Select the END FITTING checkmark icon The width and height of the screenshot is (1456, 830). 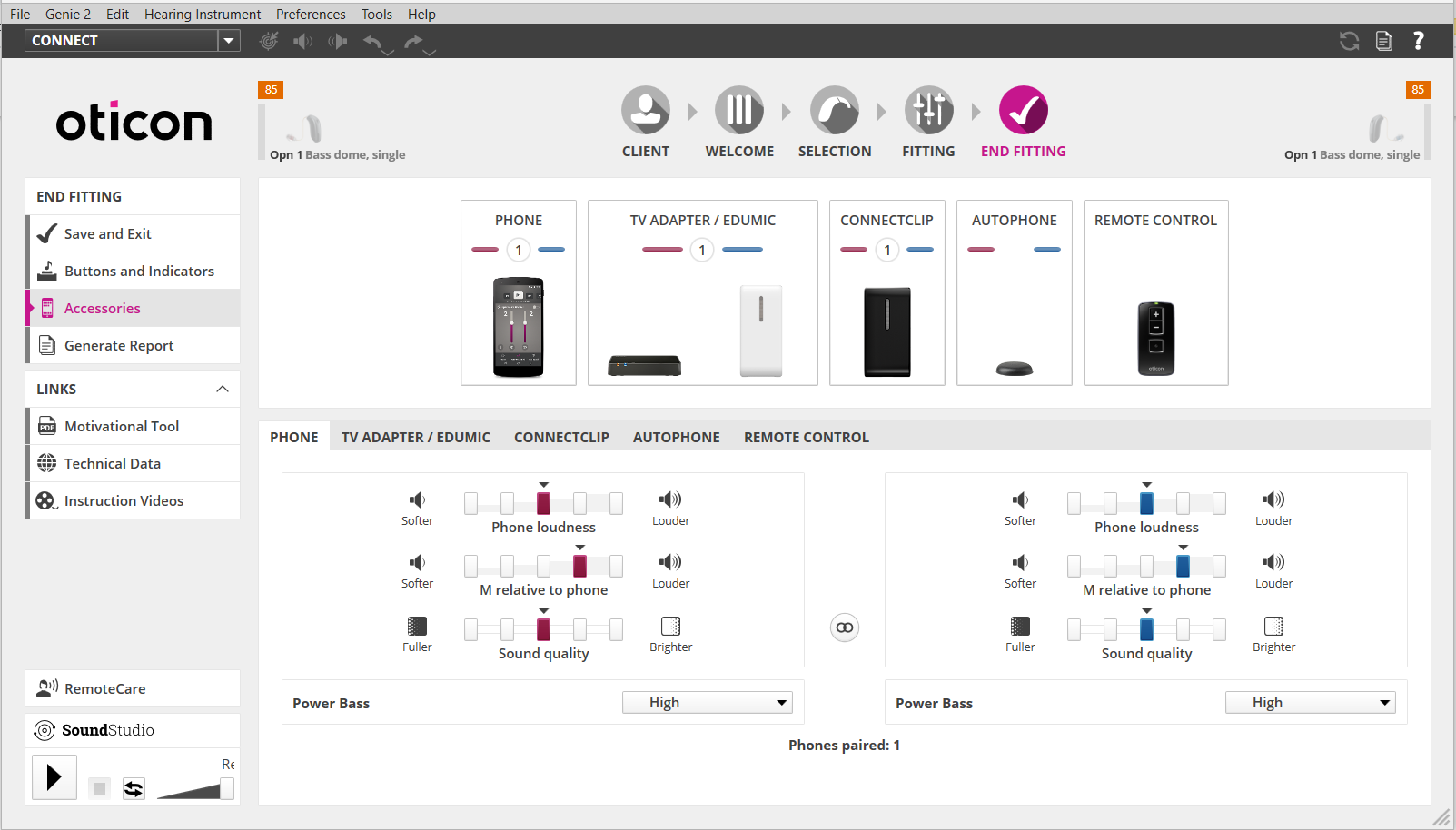(x=1024, y=111)
